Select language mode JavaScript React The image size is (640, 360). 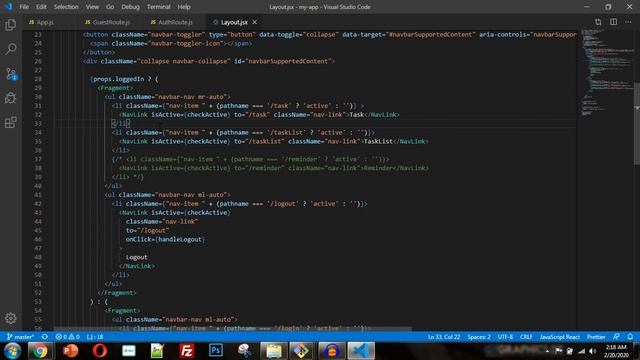[560, 337]
